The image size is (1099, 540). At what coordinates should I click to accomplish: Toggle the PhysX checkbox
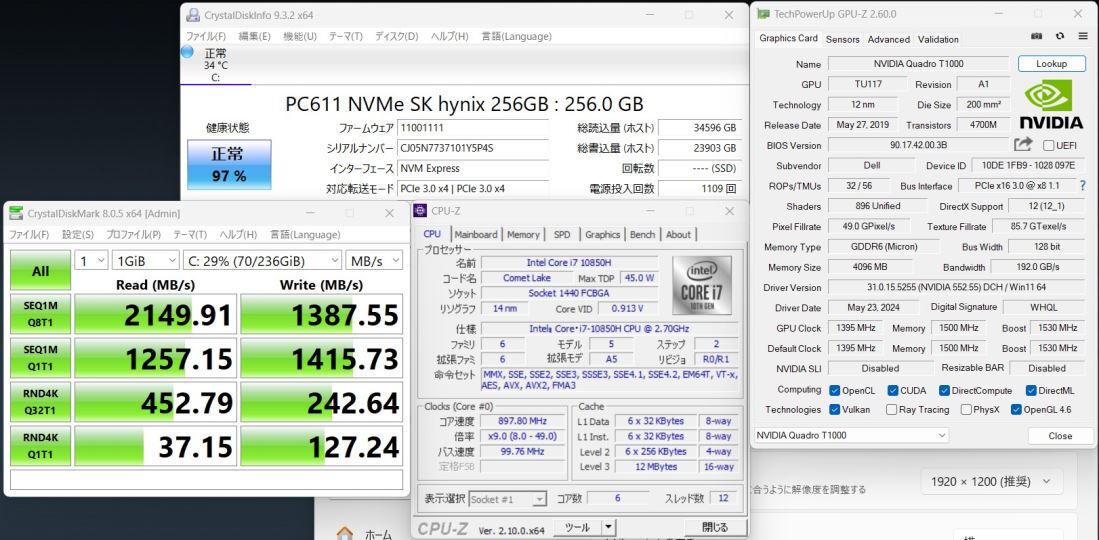click(x=966, y=409)
